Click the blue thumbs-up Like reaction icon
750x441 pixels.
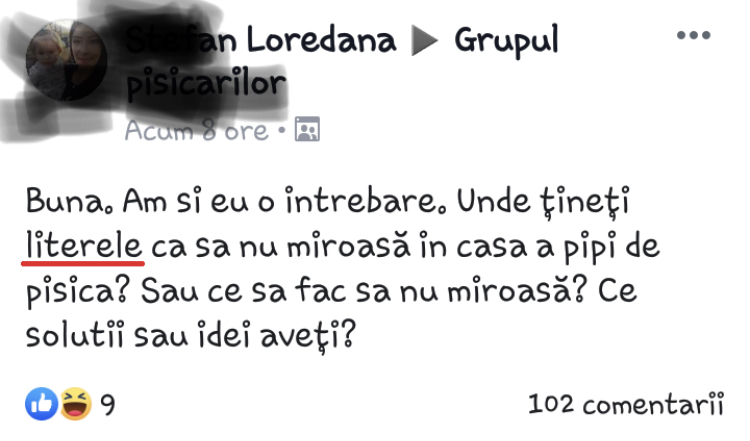click(42, 404)
